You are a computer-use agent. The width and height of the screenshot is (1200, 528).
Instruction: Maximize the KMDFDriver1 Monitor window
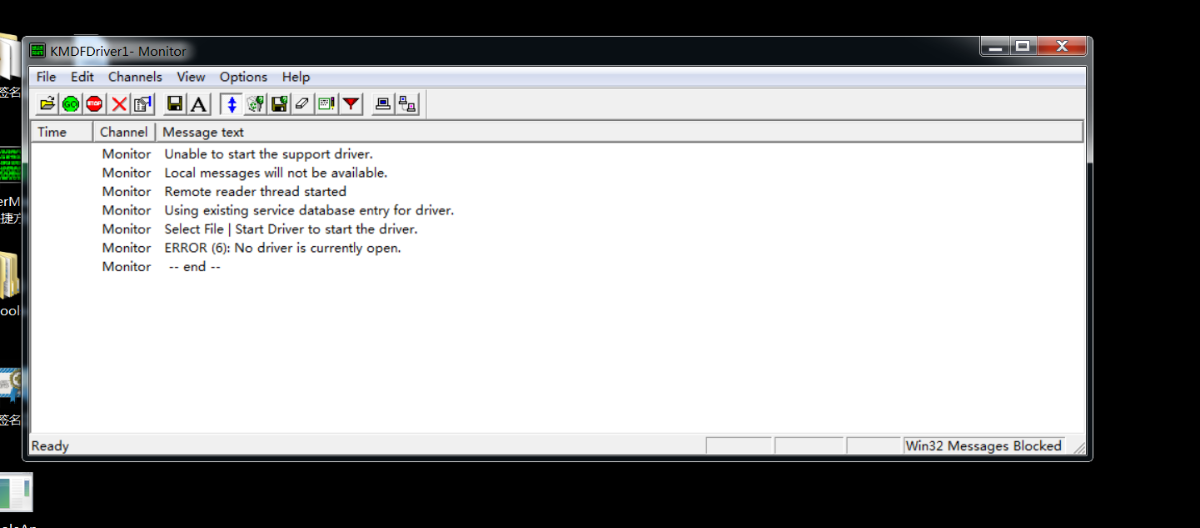(1021, 46)
